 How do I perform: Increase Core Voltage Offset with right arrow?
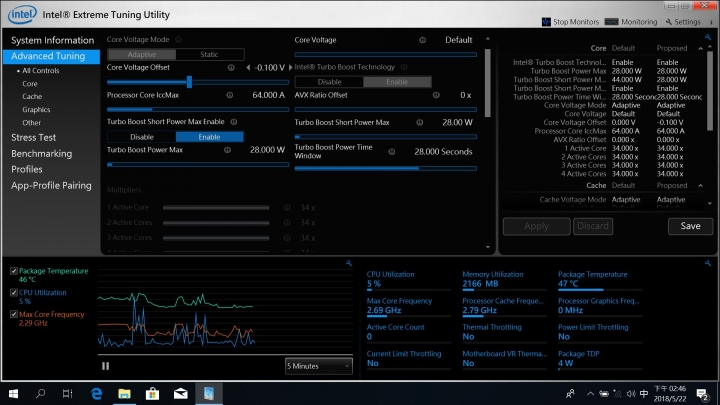pyautogui.click(x=290, y=68)
